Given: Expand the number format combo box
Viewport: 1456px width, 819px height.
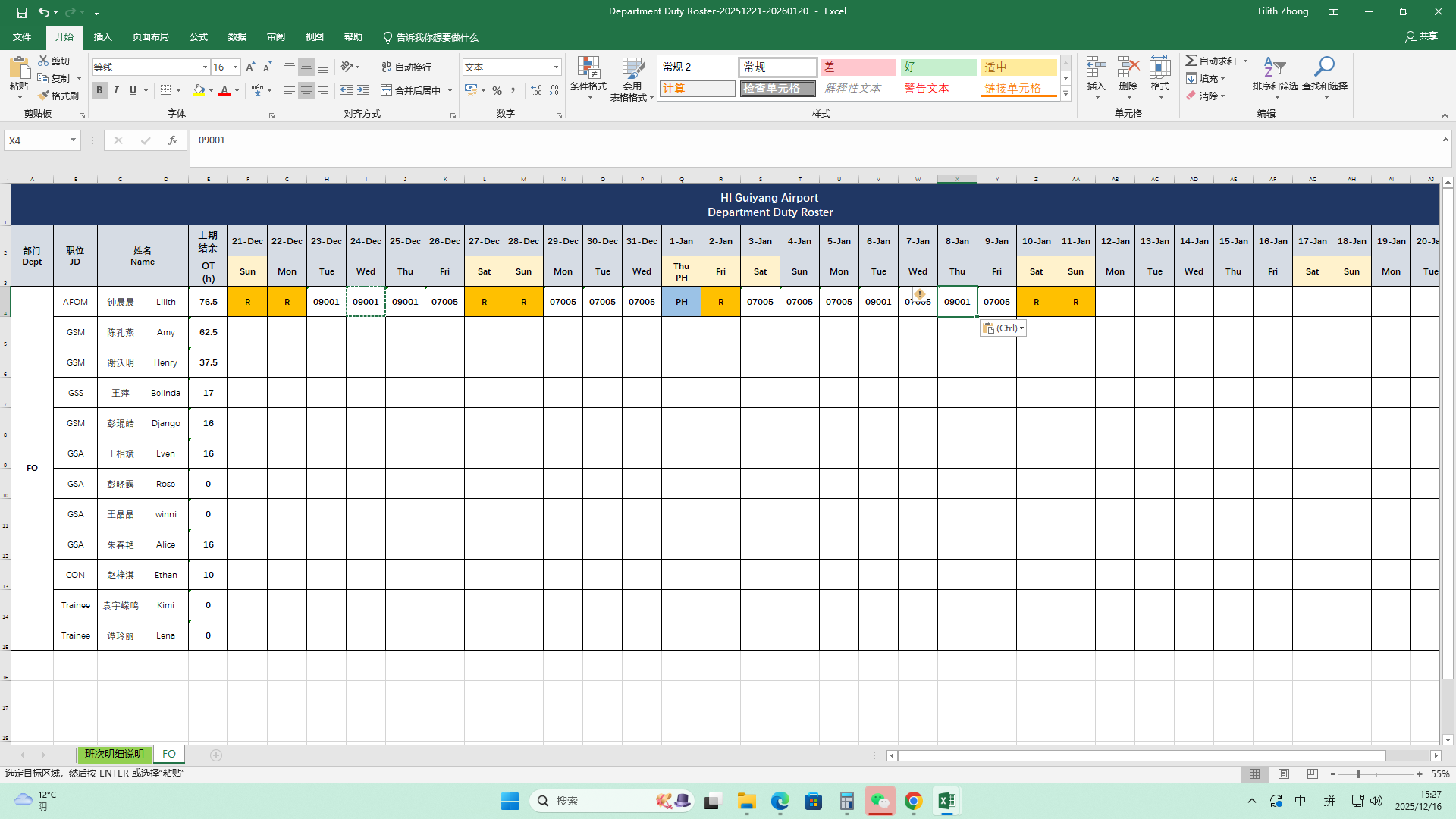Looking at the screenshot, I should pos(556,67).
